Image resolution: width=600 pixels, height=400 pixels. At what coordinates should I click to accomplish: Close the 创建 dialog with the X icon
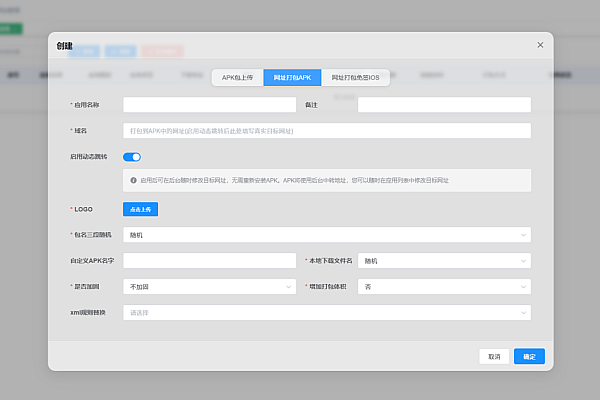click(540, 45)
